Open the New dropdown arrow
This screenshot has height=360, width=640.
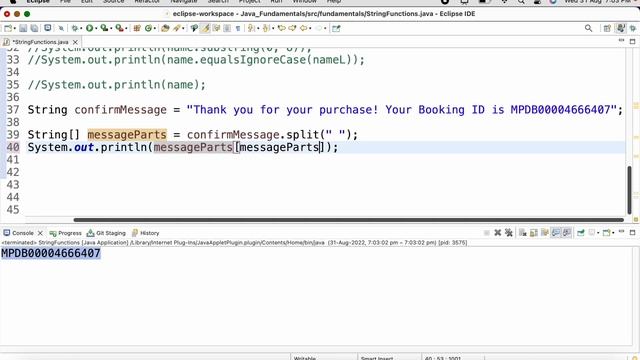point(15,28)
